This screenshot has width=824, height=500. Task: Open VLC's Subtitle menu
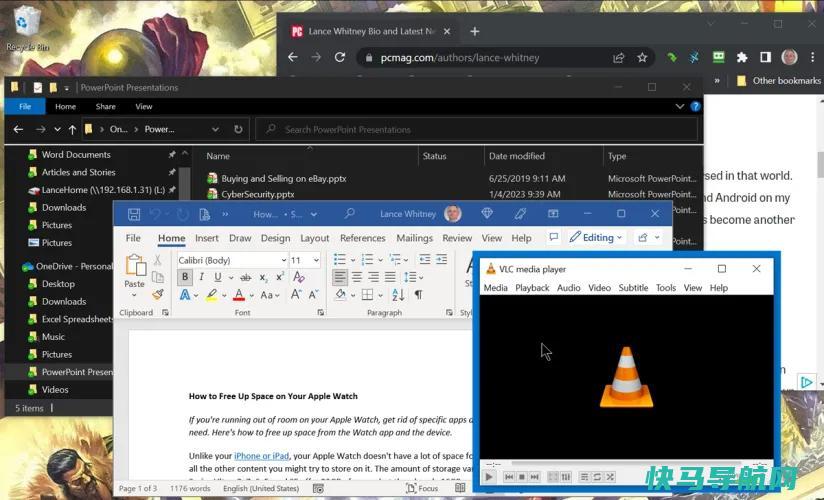pos(633,288)
